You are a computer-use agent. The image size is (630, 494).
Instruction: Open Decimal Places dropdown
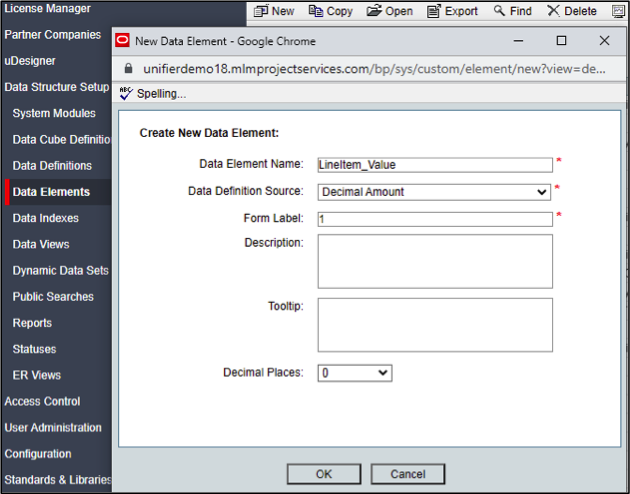pyautogui.click(x=355, y=373)
